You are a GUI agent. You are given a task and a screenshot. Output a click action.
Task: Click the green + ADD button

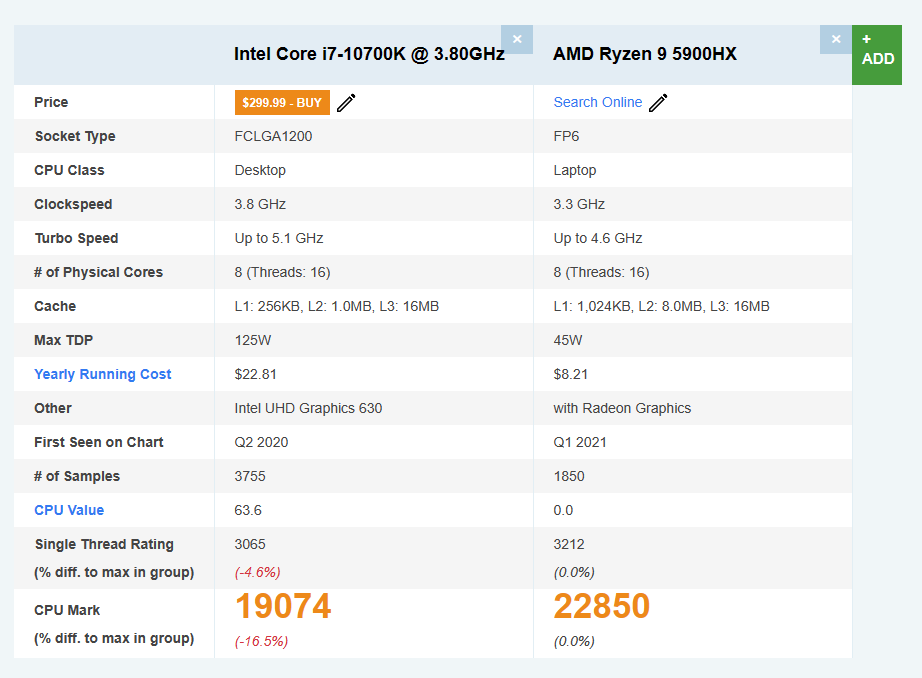877,55
